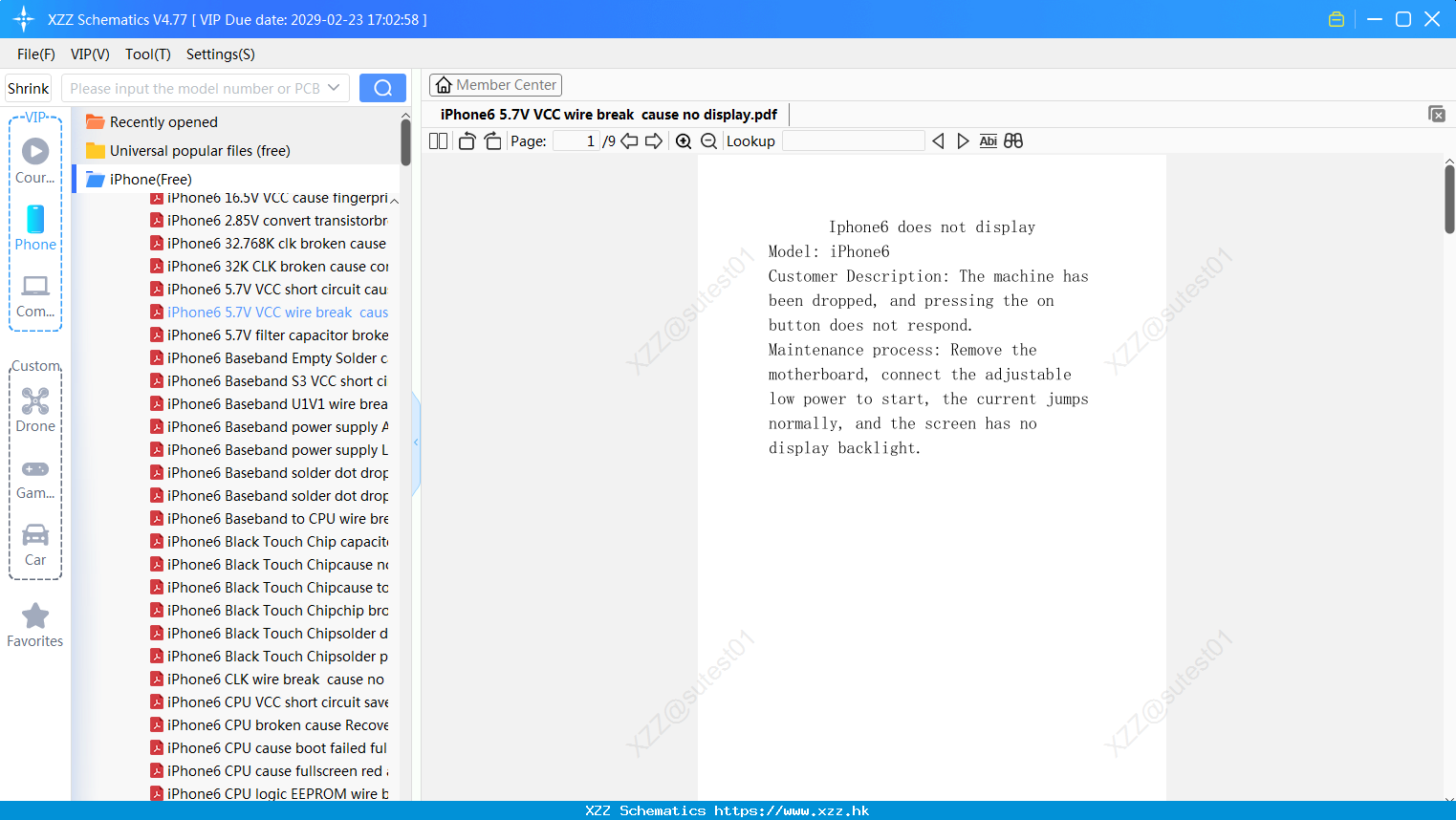The height and width of the screenshot is (820, 1456).
Task: Open iPhone6 Black Touch Chip capacitor file
Action: click(x=269, y=542)
